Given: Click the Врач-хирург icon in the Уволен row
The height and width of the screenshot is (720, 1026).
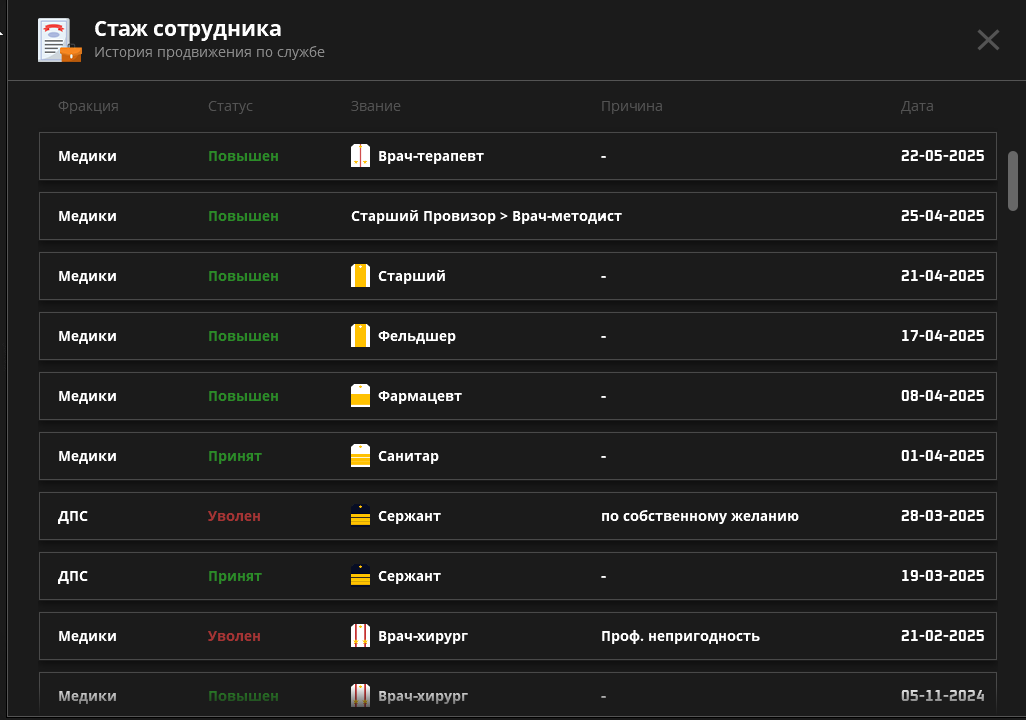Looking at the screenshot, I should pos(361,636).
